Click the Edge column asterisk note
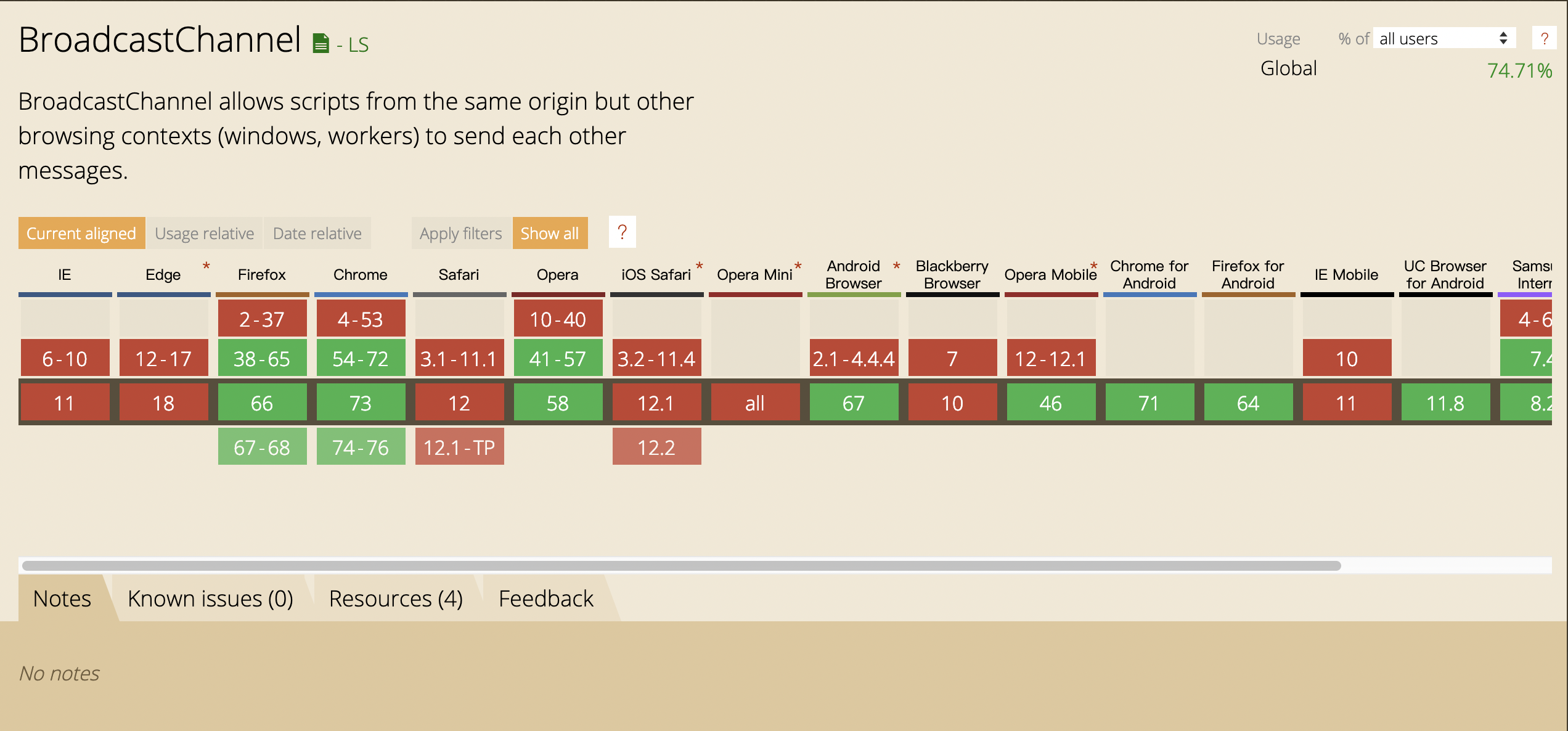 pyautogui.click(x=206, y=266)
